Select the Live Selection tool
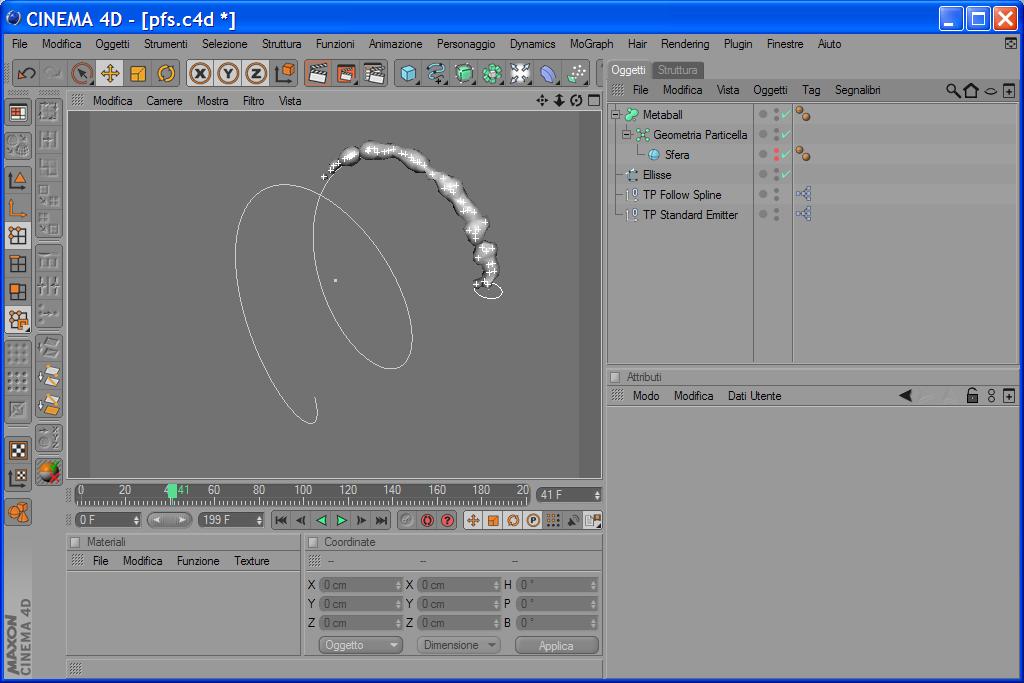 click(x=82, y=74)
